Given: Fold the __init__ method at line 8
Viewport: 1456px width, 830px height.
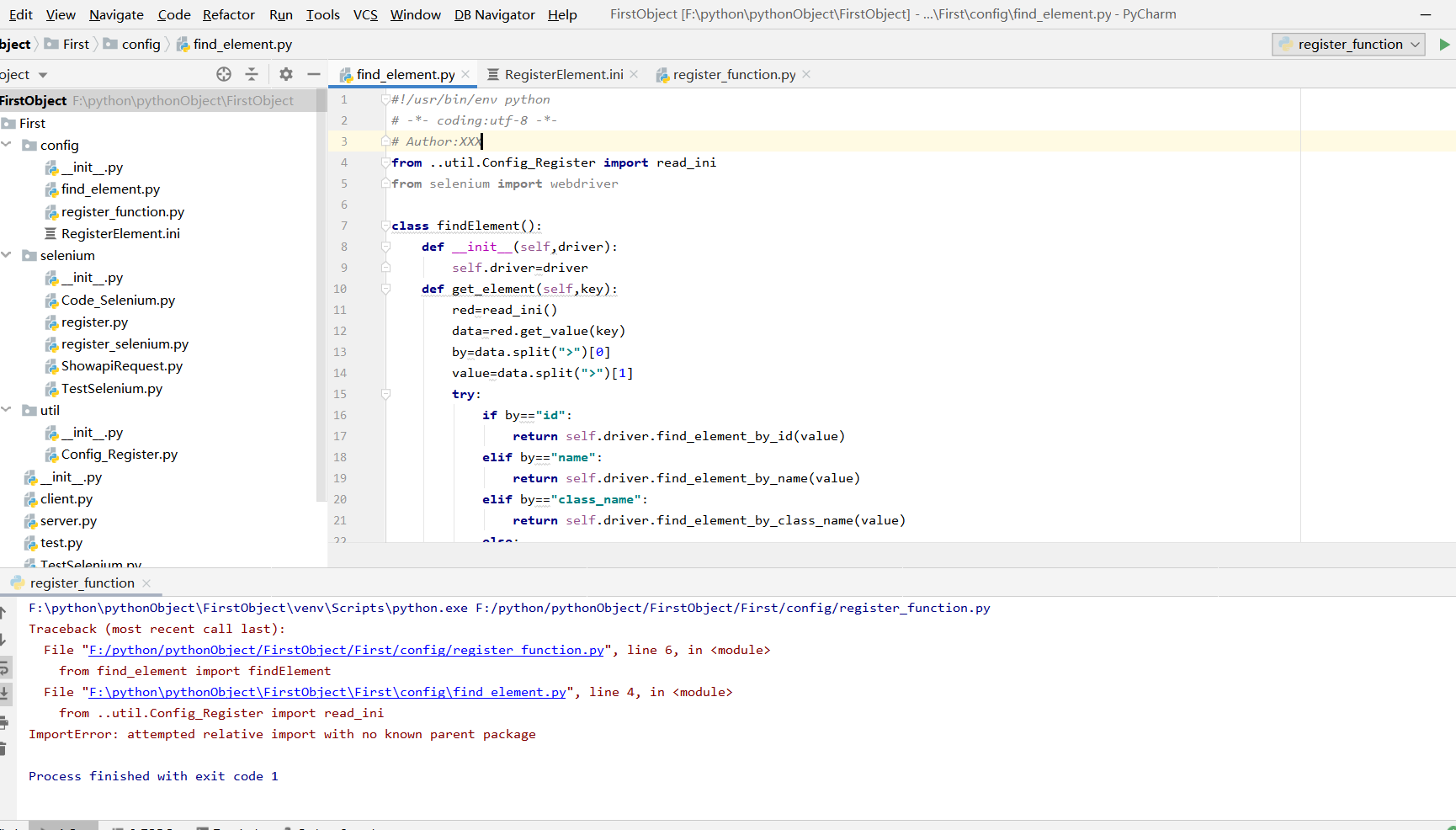Looking at the screenshot, I should 385,247.
